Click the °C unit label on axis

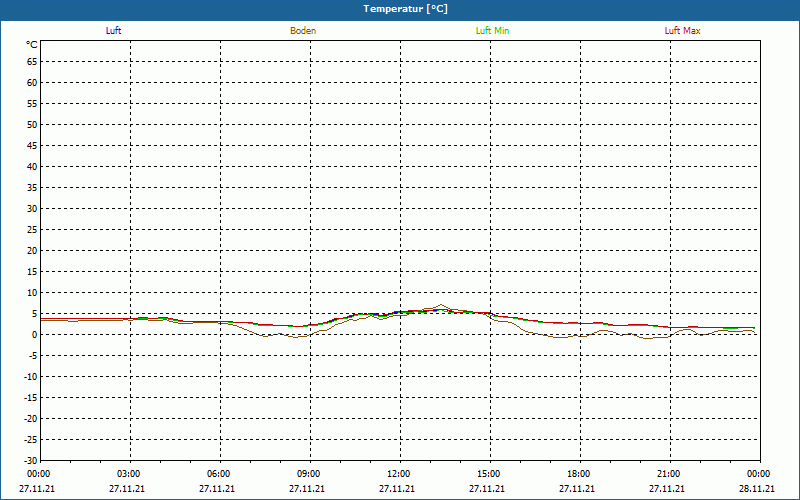pyautogui.click(x=32, y=45)
